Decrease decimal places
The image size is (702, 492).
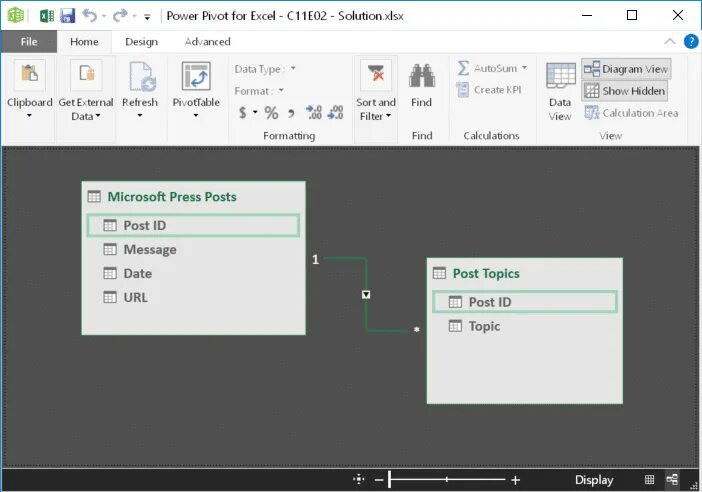[335, 112]
